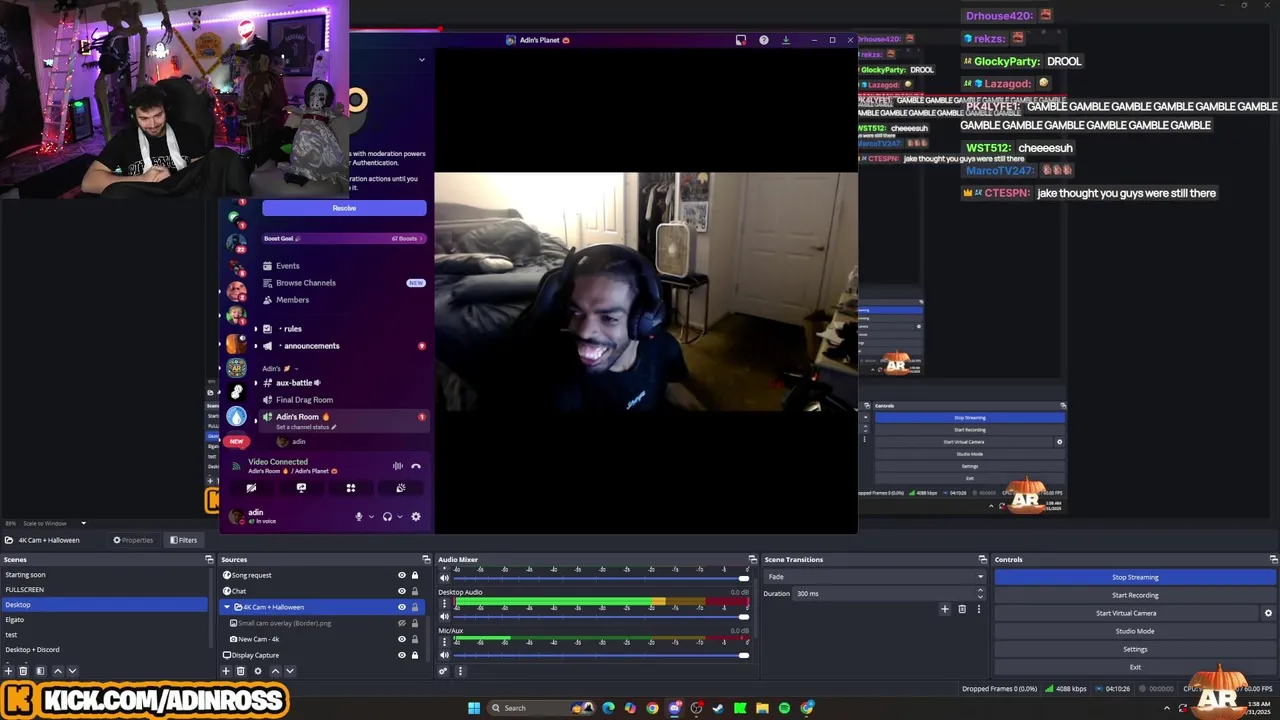Open the Fade transition dropdown
The height and width of the screenshot is (720, 1280).
(x=875, y=577)
